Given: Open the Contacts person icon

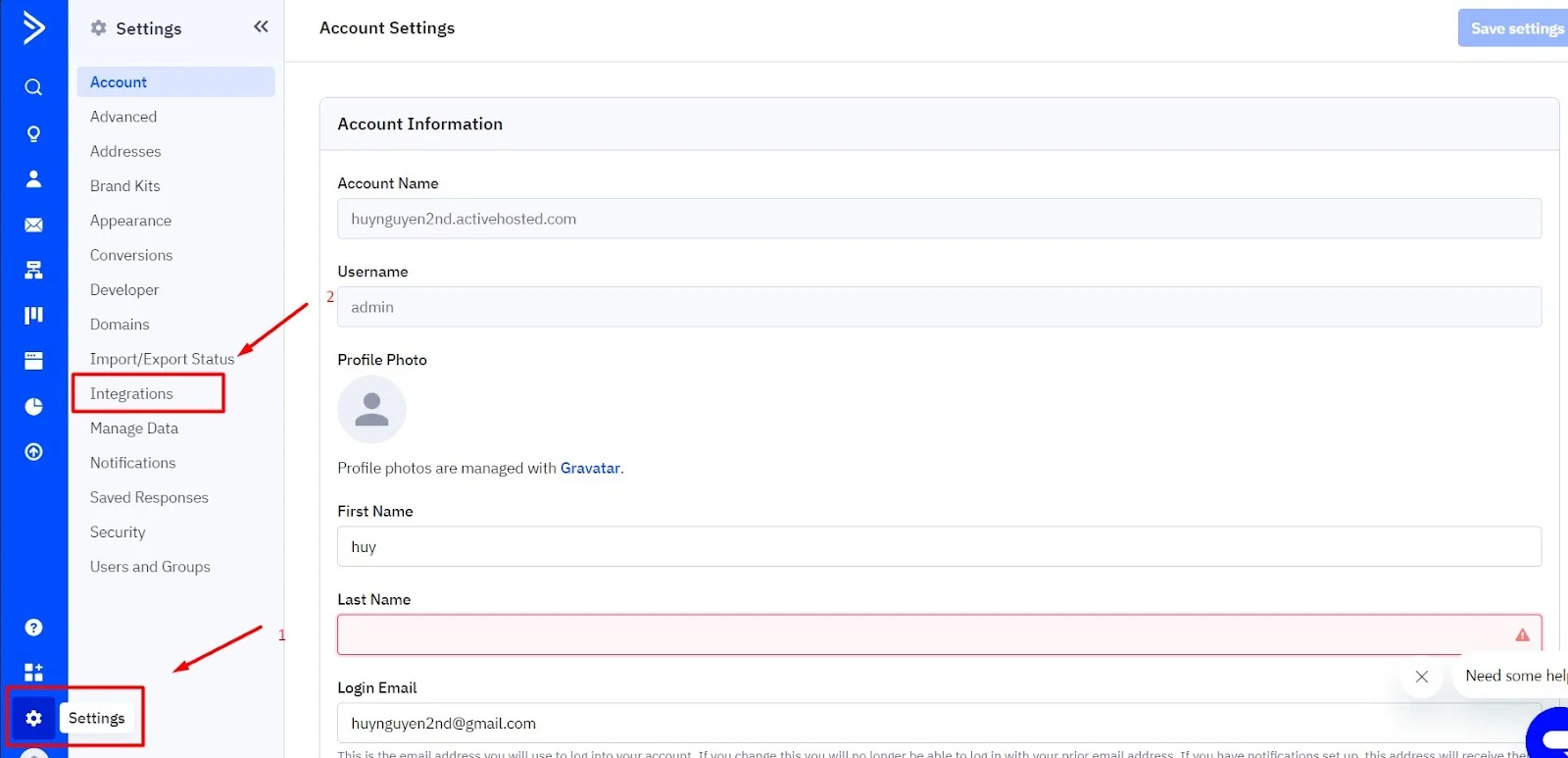Looking at the screenshot, I should pos(33,178).
